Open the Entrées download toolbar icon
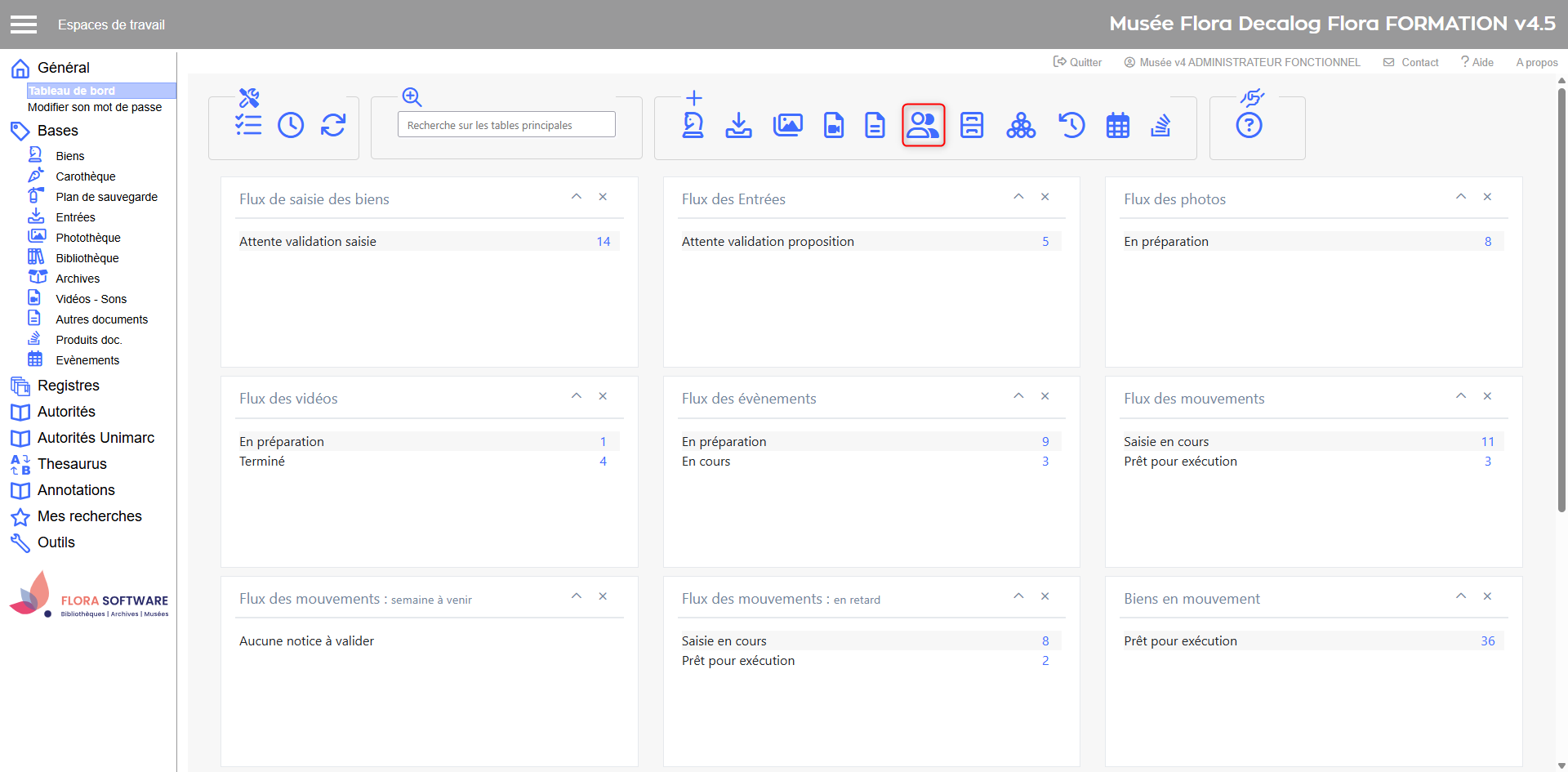This screenshot has height=772, width=1568. pyautogui.click(x=739, y=125)
